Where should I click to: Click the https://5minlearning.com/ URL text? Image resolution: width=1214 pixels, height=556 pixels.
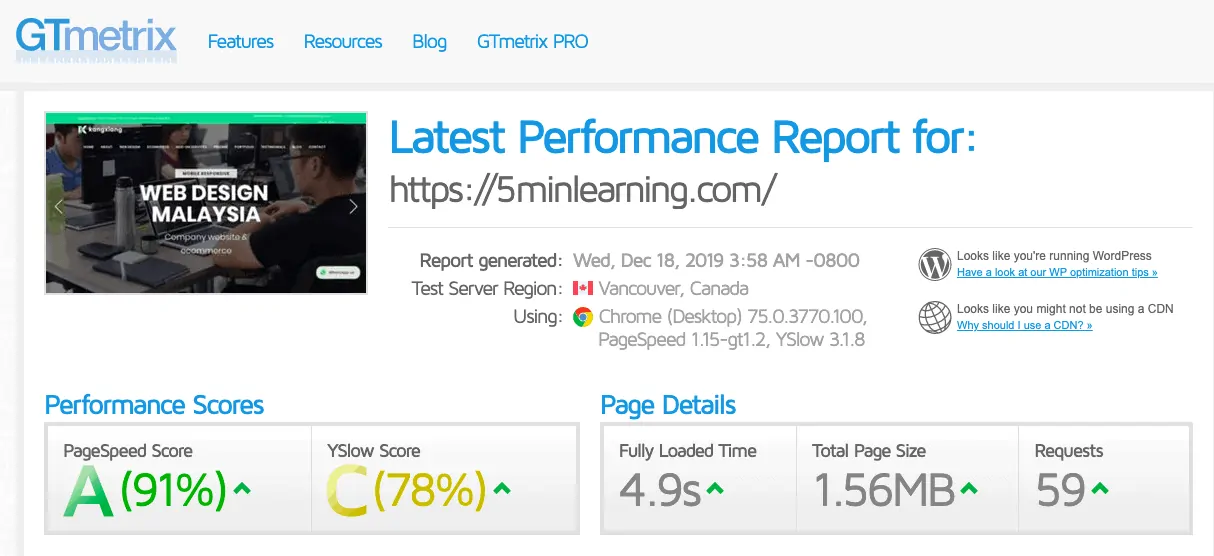pyautogui.click(x=582, y=188)
